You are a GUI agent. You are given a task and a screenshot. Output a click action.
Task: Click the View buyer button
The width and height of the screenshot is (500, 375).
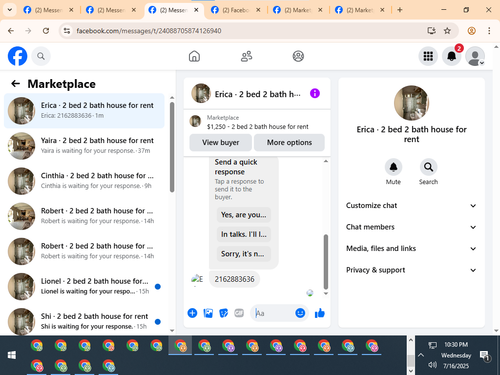(x=221, y=143)
